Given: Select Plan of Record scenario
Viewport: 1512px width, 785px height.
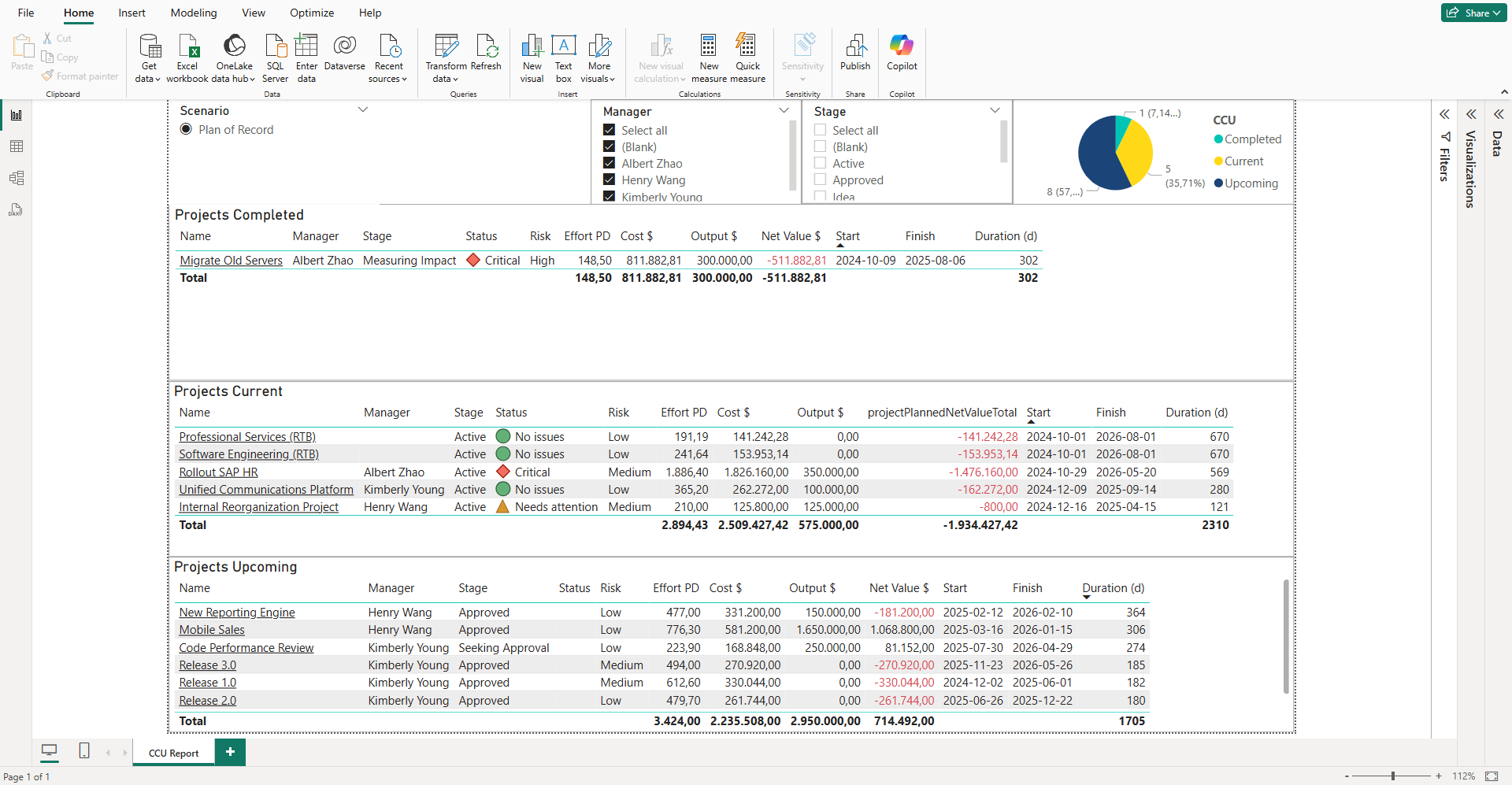Looking at the screenshot, I should [186, 130].
